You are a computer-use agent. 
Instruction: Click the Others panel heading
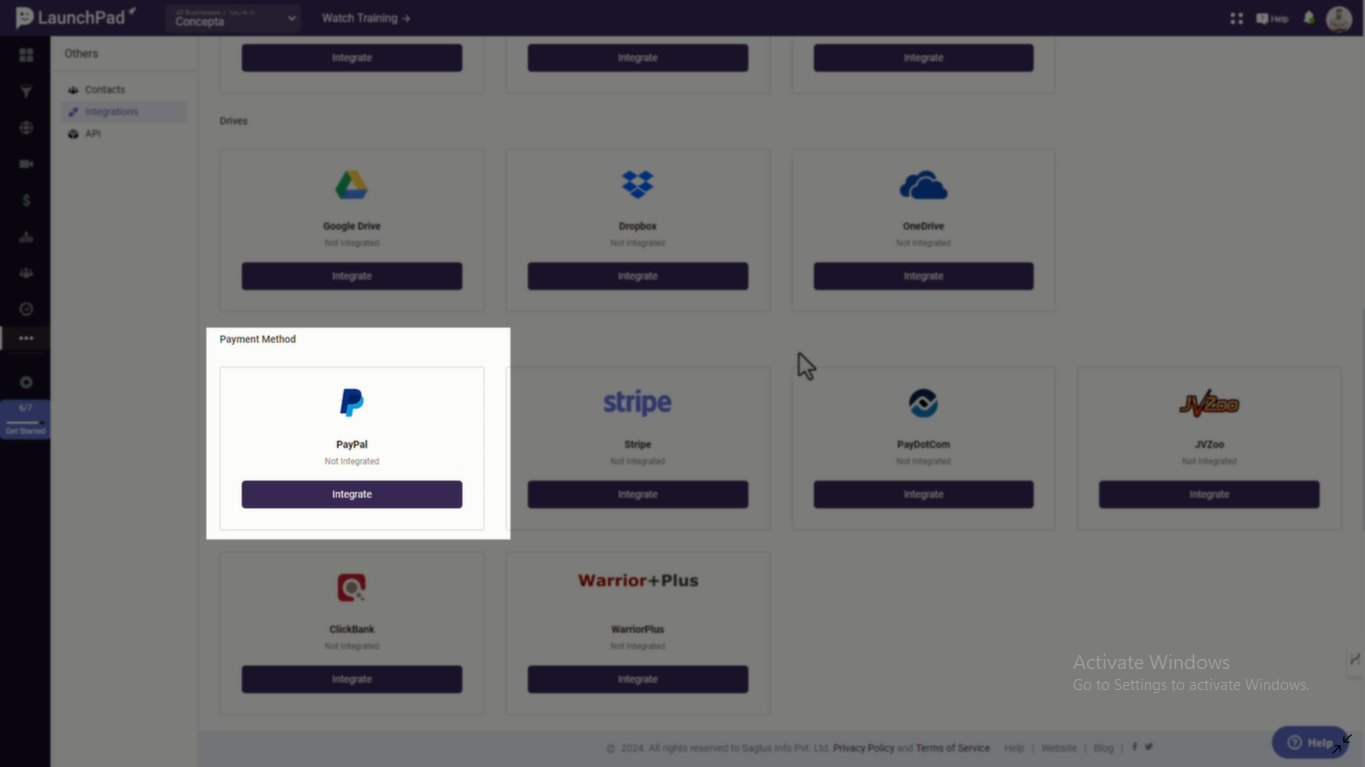point(81,54)
